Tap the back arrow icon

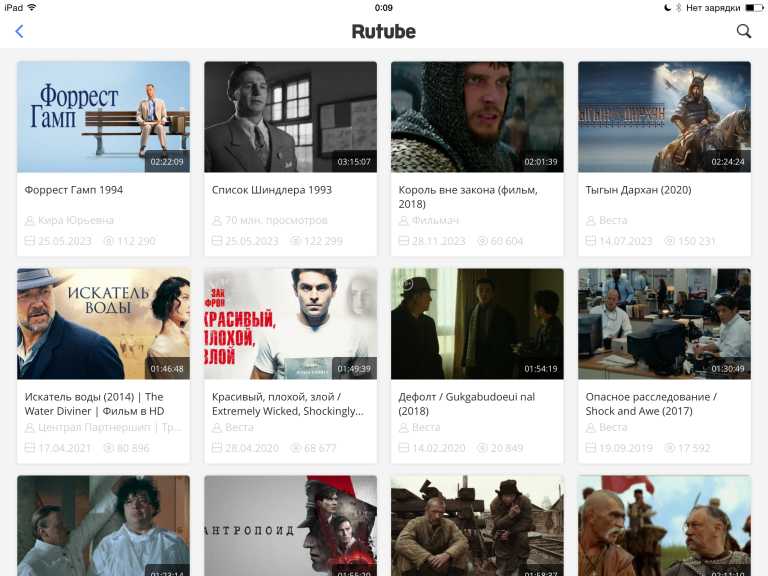tap(19, 32)
